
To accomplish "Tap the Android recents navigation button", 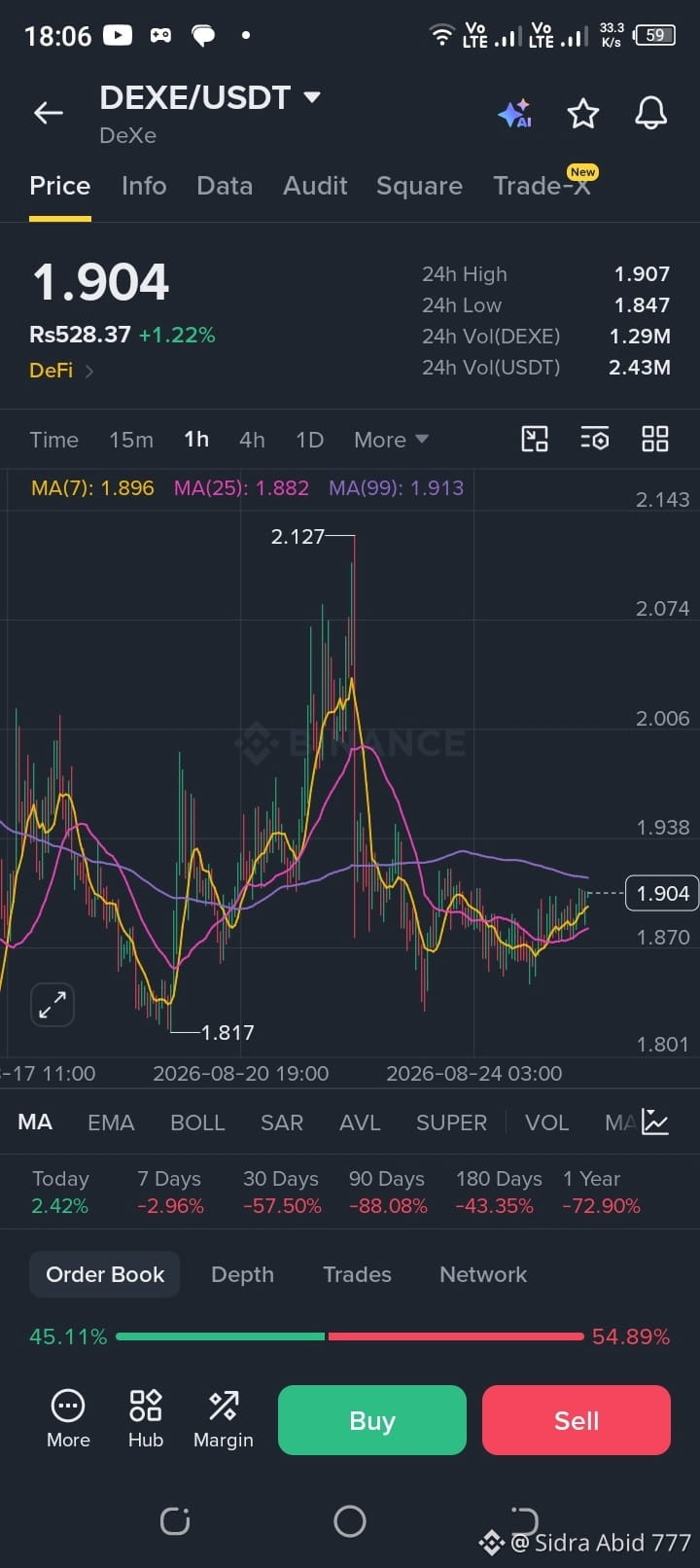I will [175, 1520].
